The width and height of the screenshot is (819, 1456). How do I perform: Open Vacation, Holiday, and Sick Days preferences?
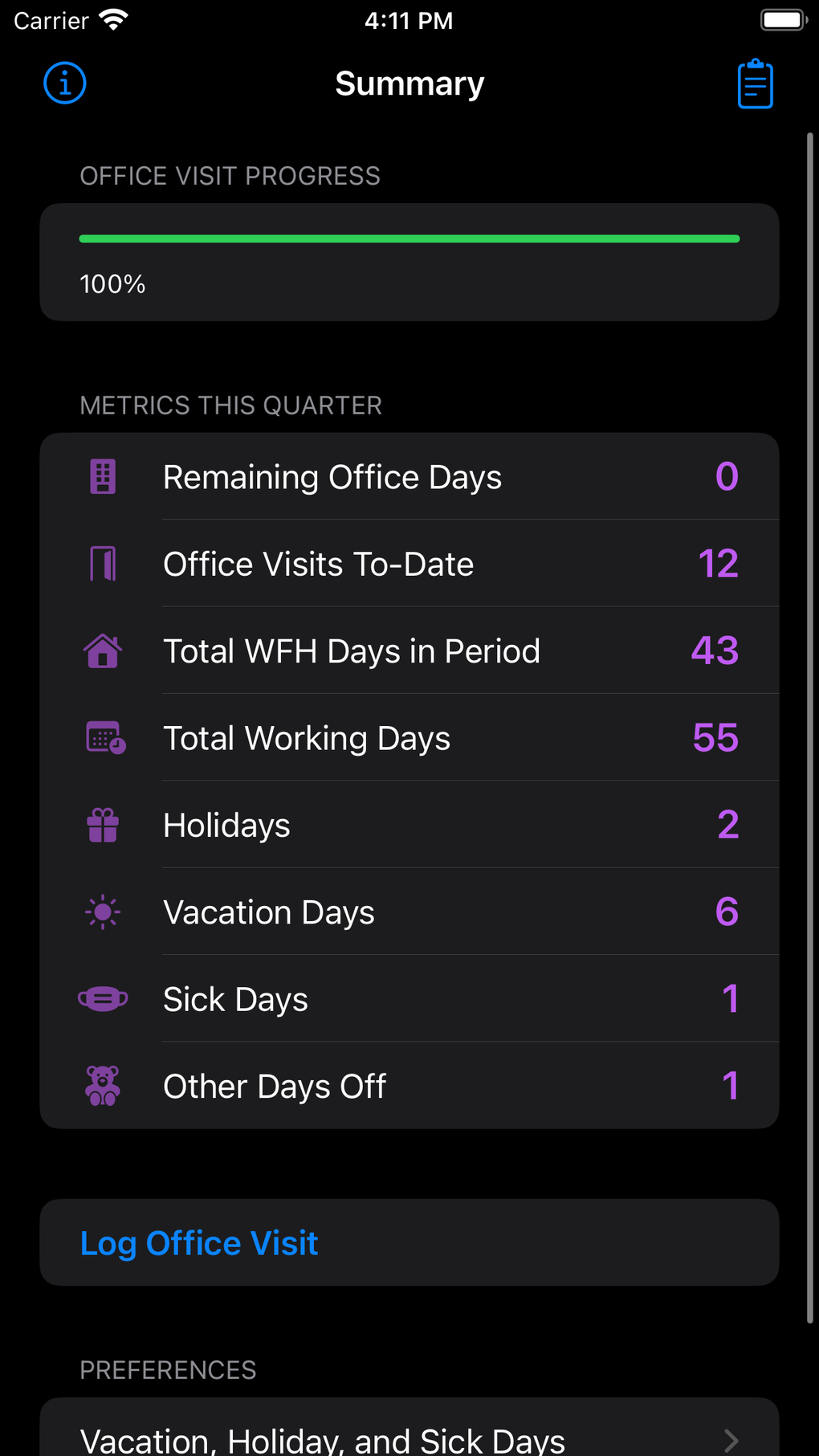pyautogui.click(x=321, y=1441)
